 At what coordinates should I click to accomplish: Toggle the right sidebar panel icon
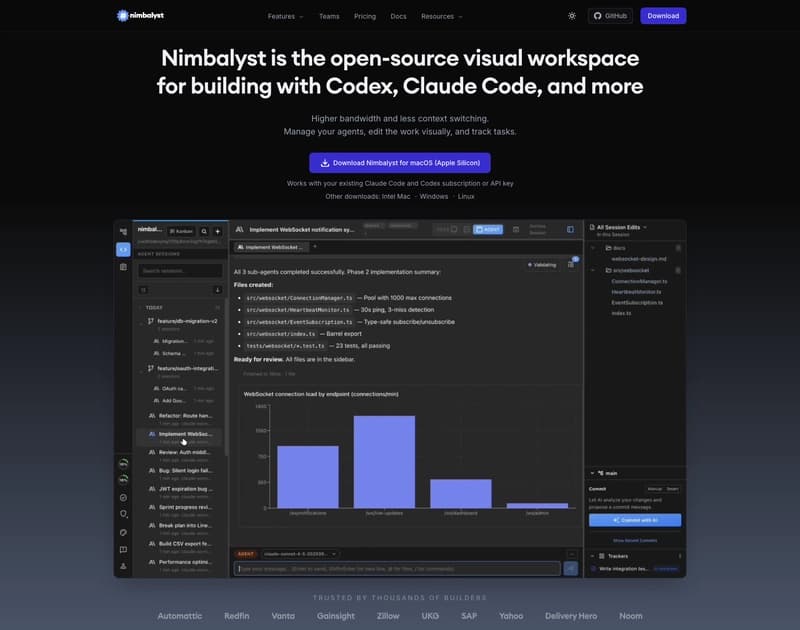[570, 230]
